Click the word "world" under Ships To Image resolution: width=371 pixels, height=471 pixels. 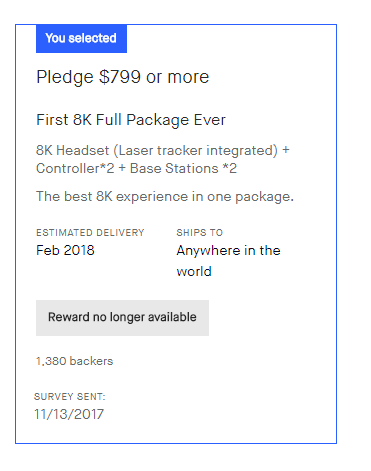[x=194, y=271]
